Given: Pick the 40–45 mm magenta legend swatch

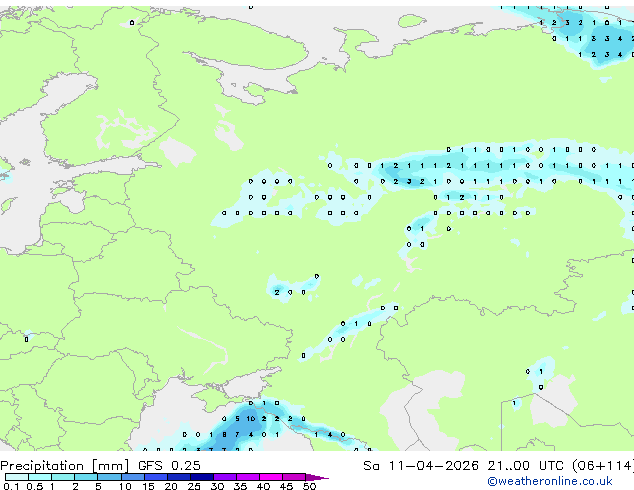Looking at the screenshot, I should (271, 477).
